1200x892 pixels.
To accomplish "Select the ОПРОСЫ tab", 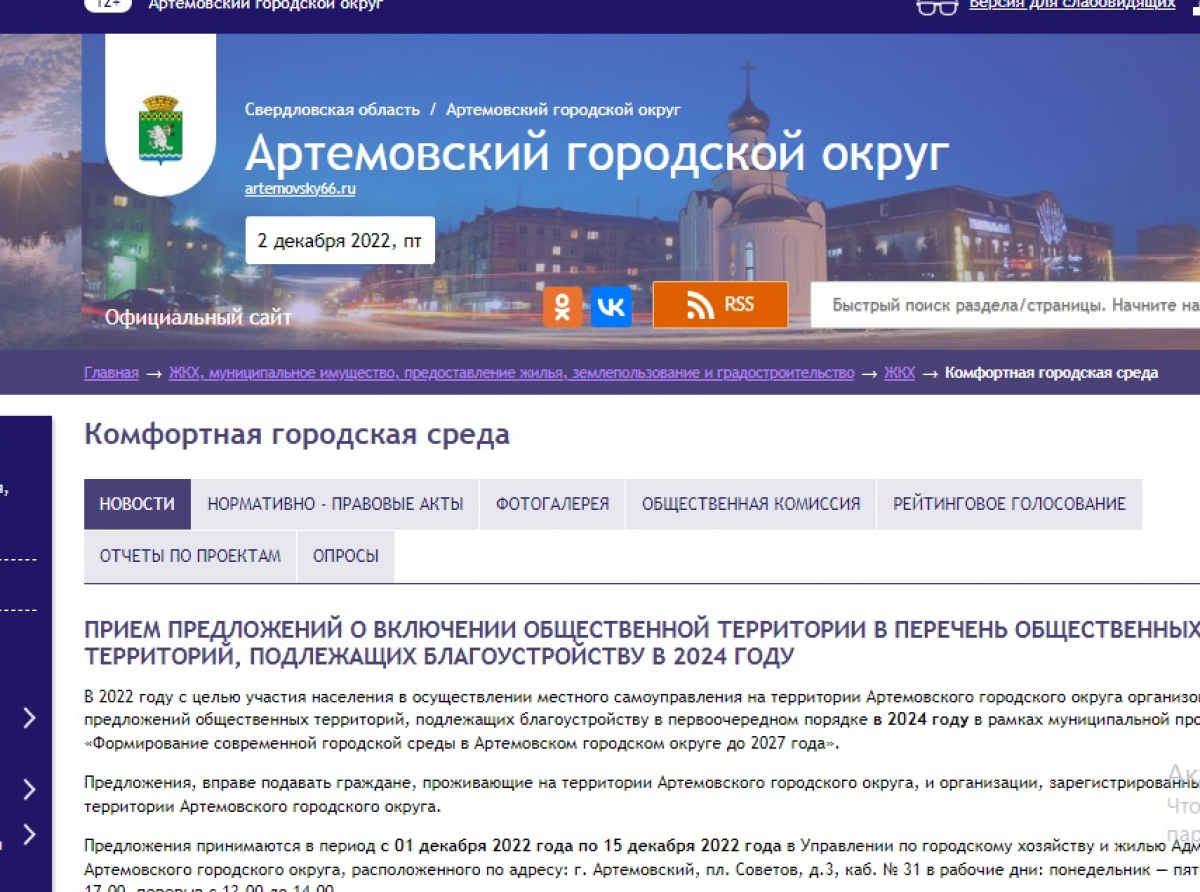I will coord(345,555).
